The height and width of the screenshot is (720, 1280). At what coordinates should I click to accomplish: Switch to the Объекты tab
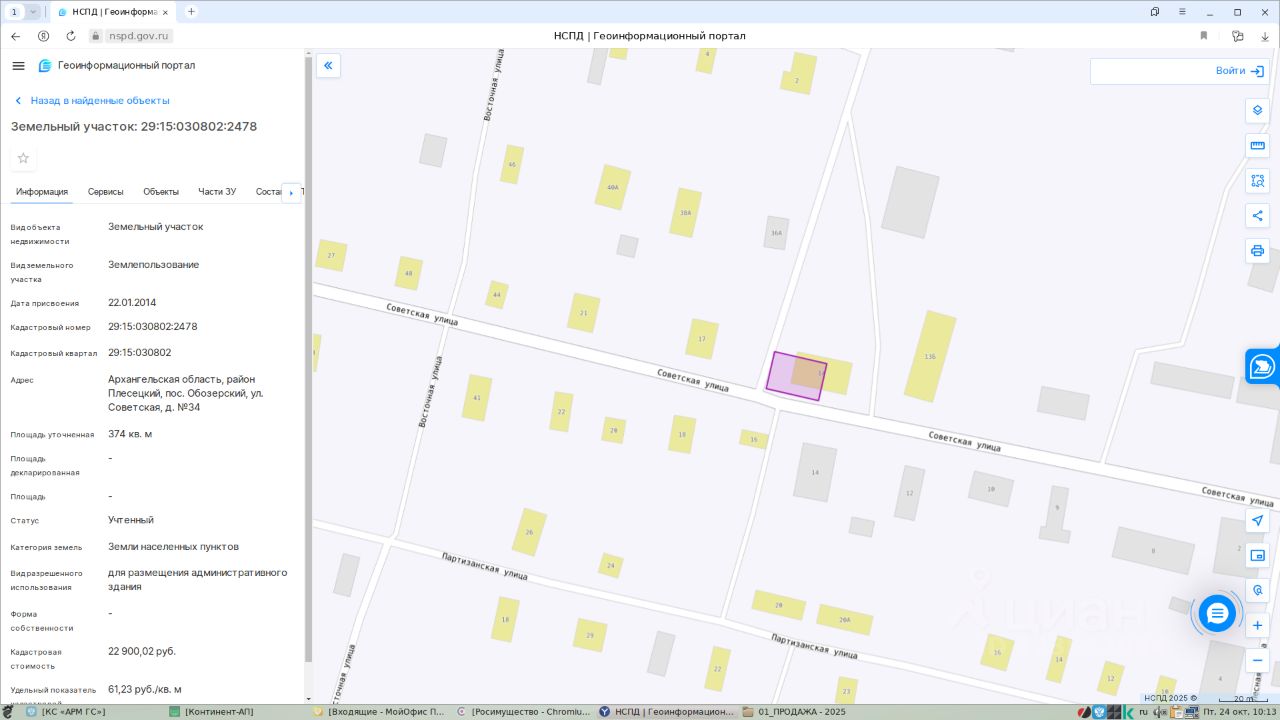(161, 192)
